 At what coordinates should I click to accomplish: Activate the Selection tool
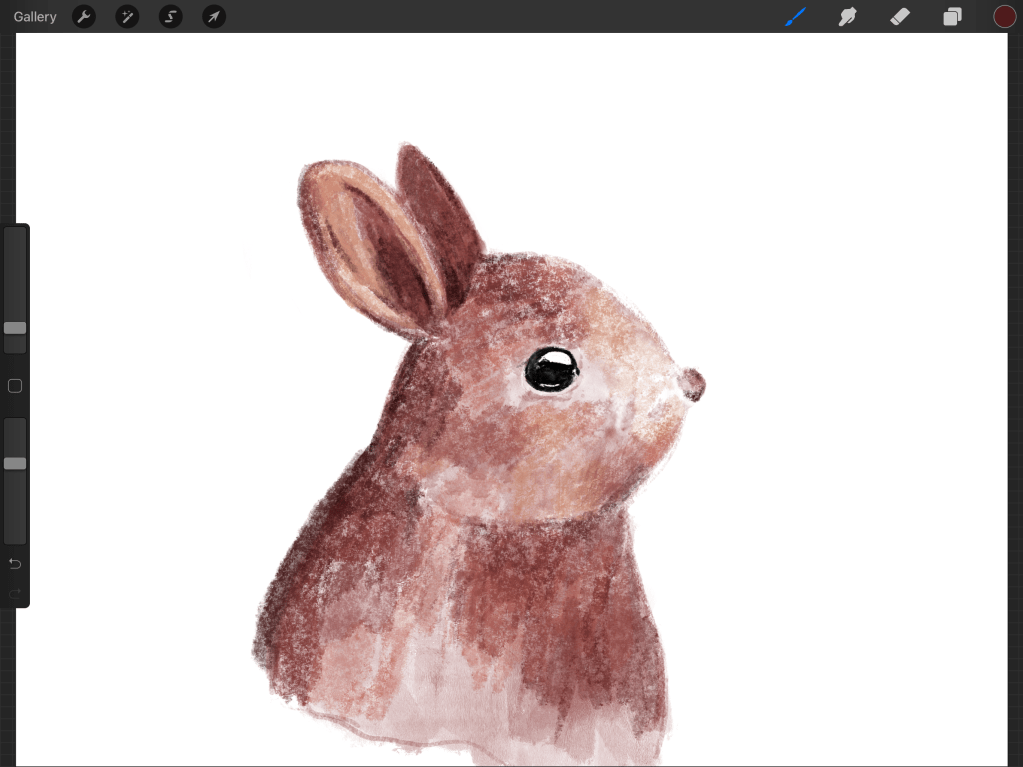(171, 17)
